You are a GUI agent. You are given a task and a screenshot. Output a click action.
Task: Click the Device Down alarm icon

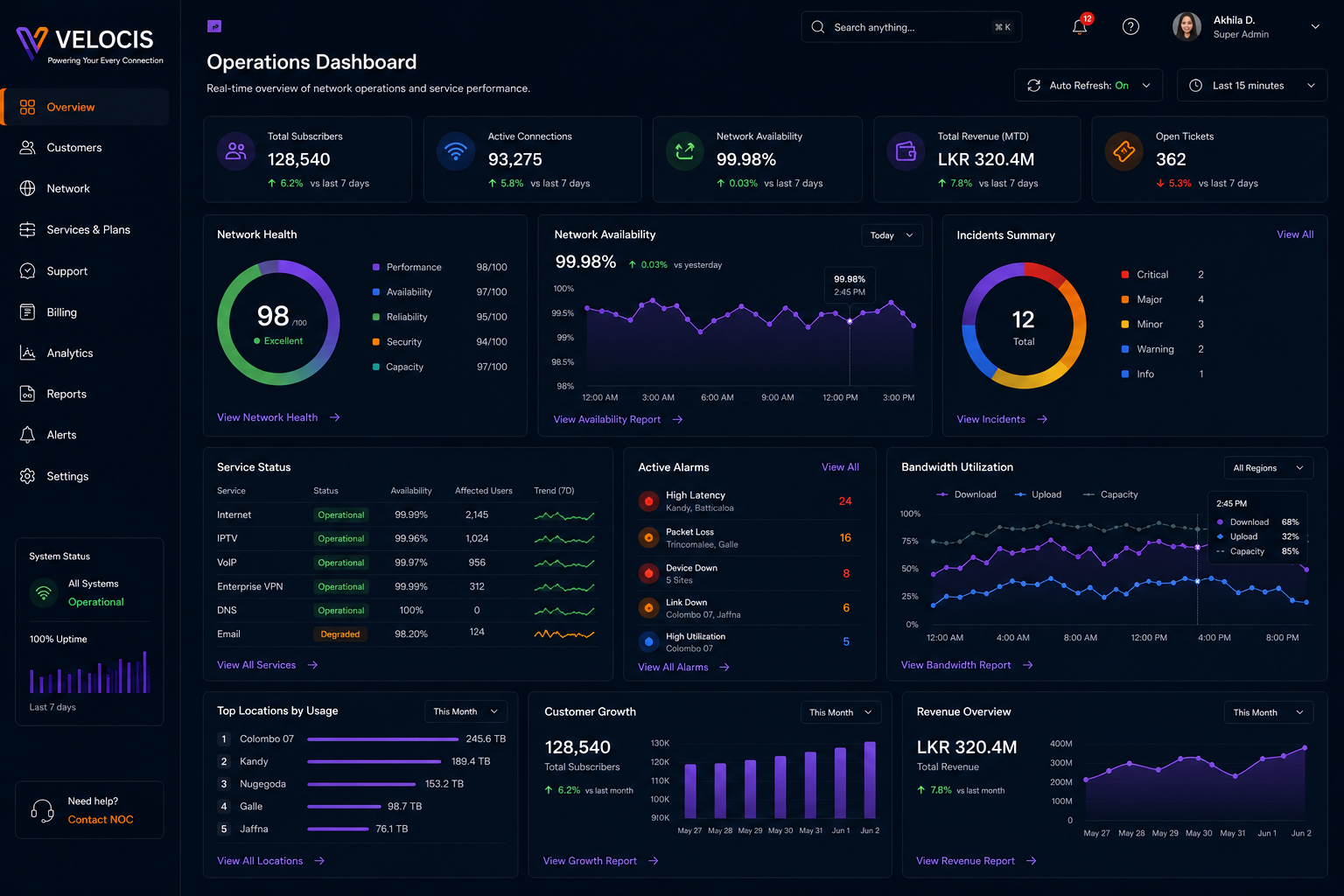pos(648,573)
